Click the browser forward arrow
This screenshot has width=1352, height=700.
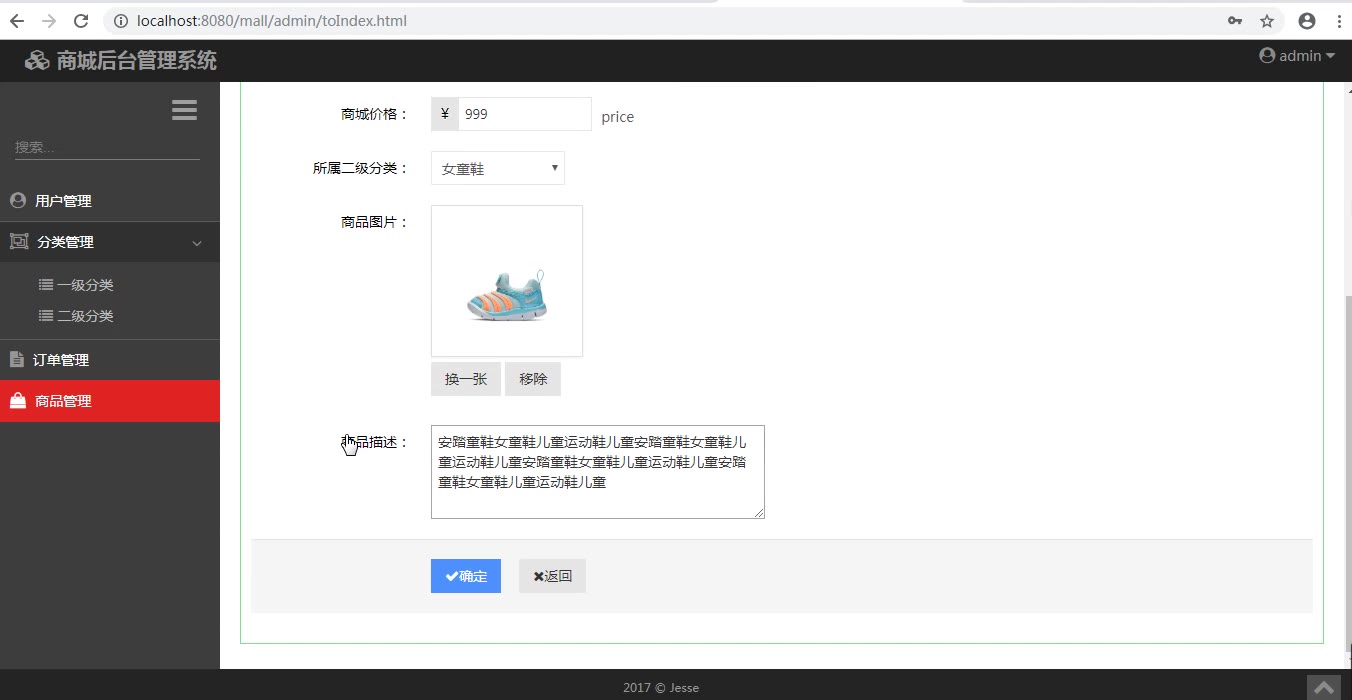point(49,20)
